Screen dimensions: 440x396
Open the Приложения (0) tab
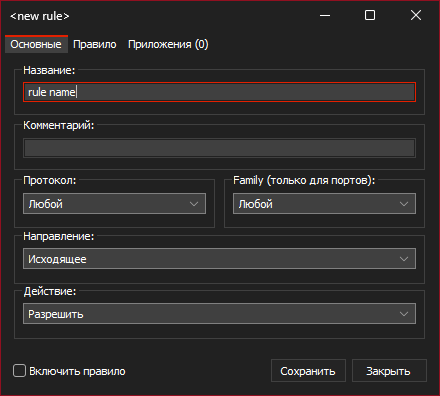tap(168, 44)
